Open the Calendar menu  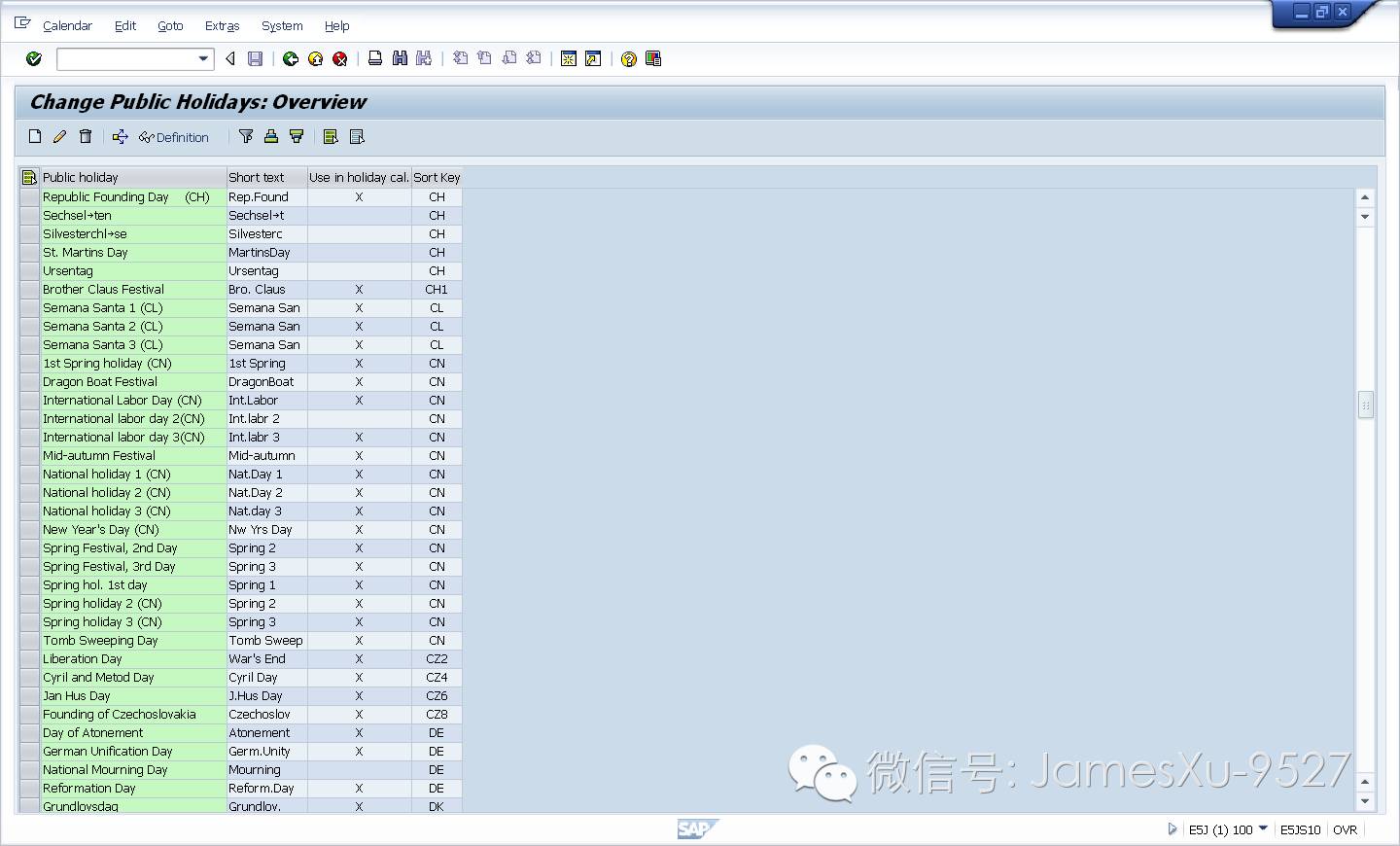pyautogui.click(x=67, y=26)
